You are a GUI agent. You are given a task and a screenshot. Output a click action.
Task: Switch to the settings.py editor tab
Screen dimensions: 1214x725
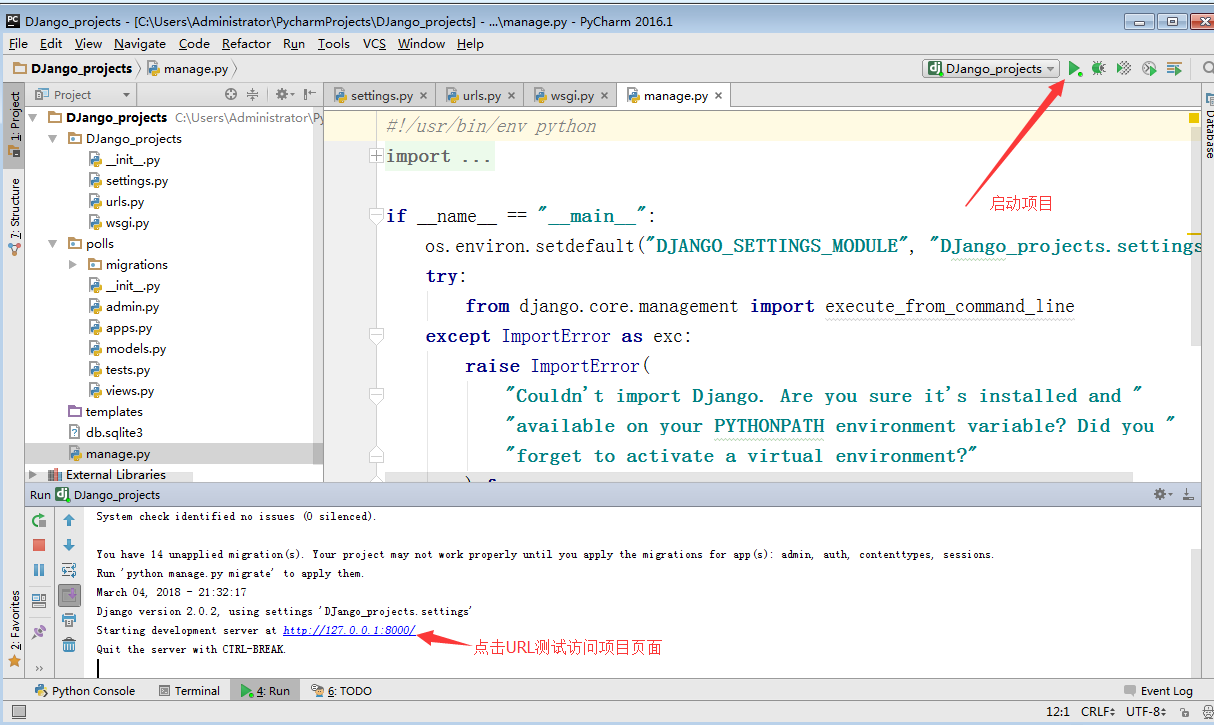click(381, 96)
